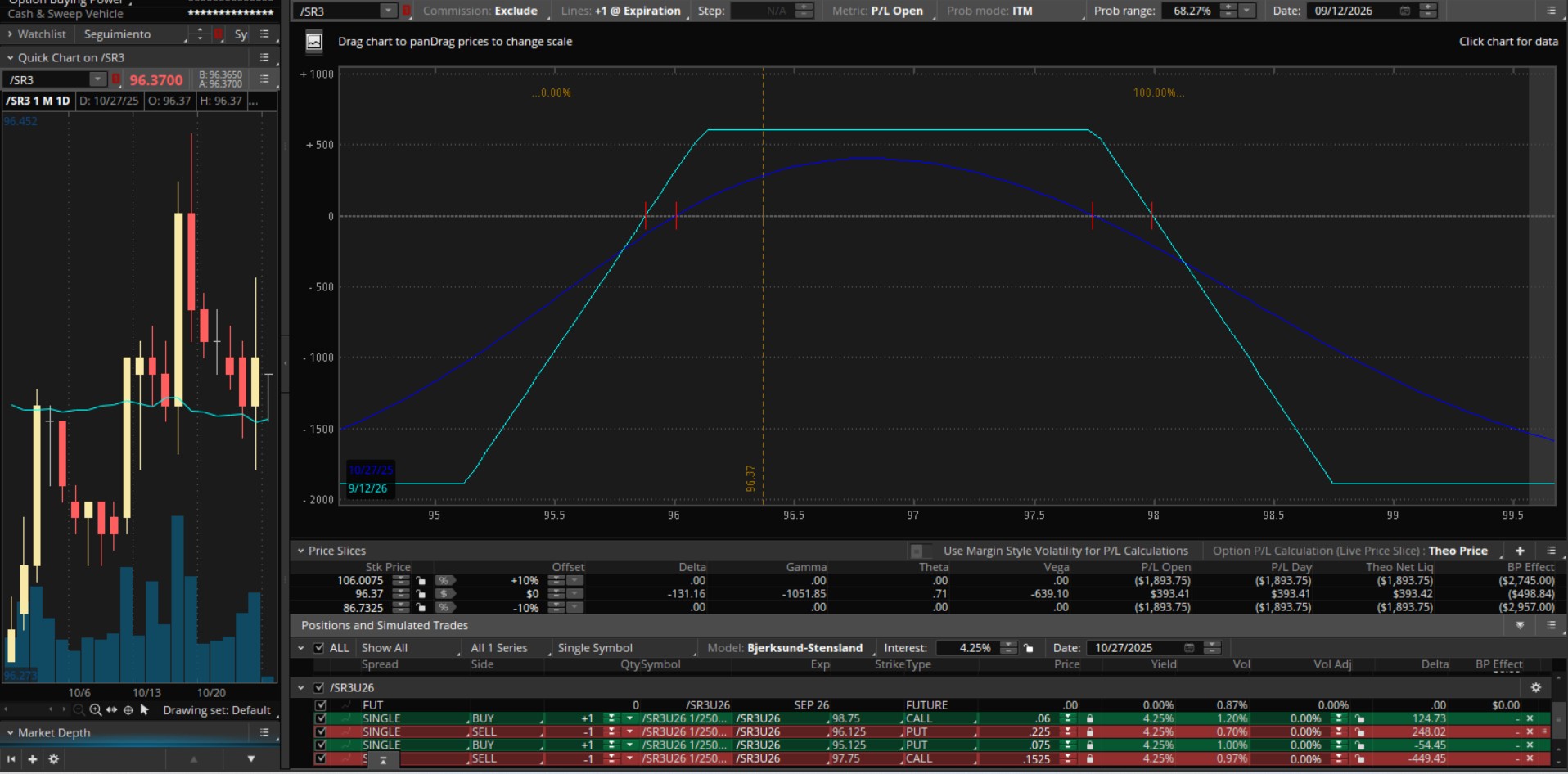
Task: Add a new gadget with the plus icon
Action: [x=33, y=759]
